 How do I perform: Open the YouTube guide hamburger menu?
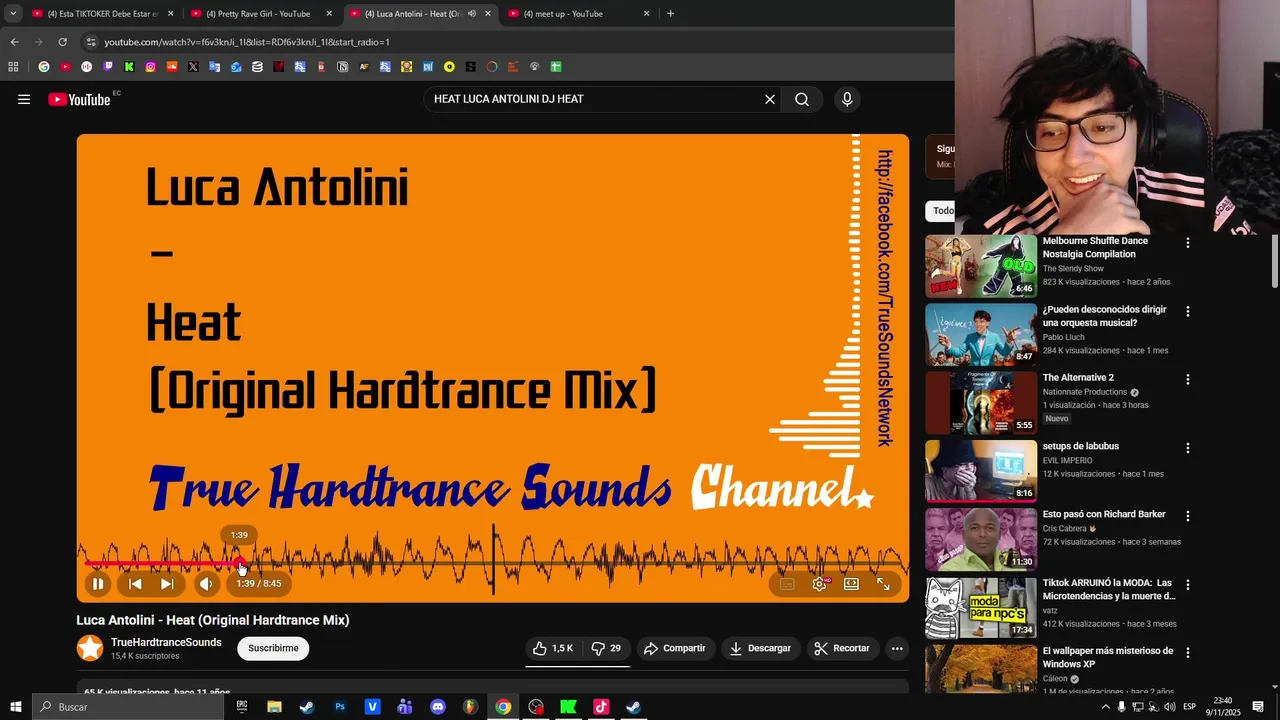point(24,99)
